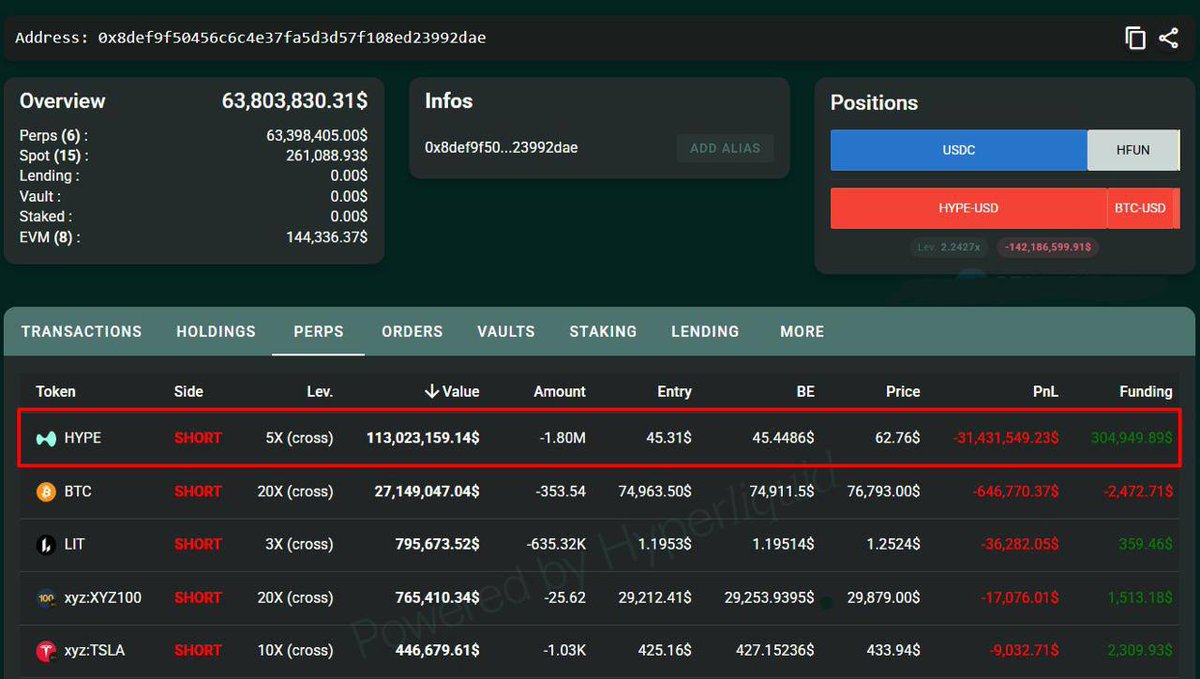Click LIT amount -635.32K
1200x679 pixels.
pos(556,544)
